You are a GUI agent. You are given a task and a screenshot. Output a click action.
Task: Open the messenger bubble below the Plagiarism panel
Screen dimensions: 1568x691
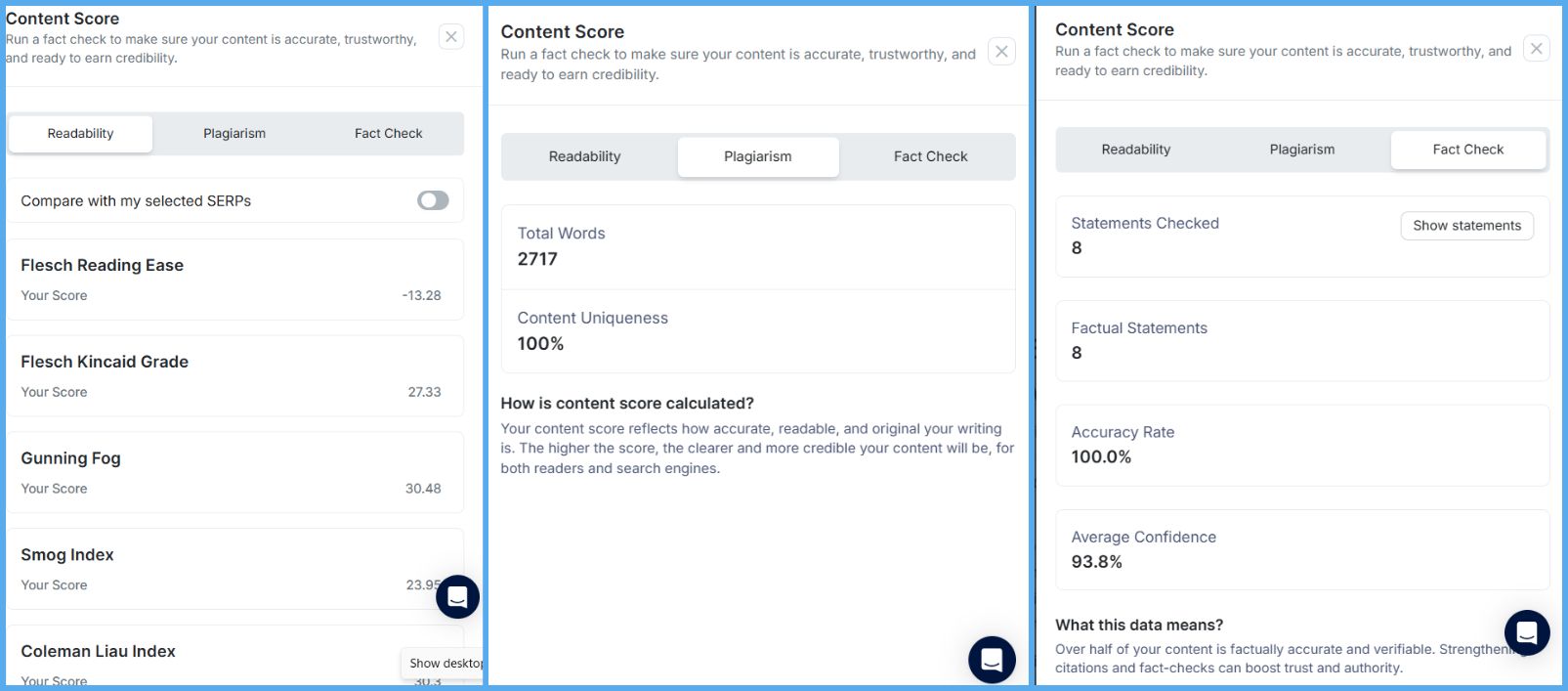point(991,660)
